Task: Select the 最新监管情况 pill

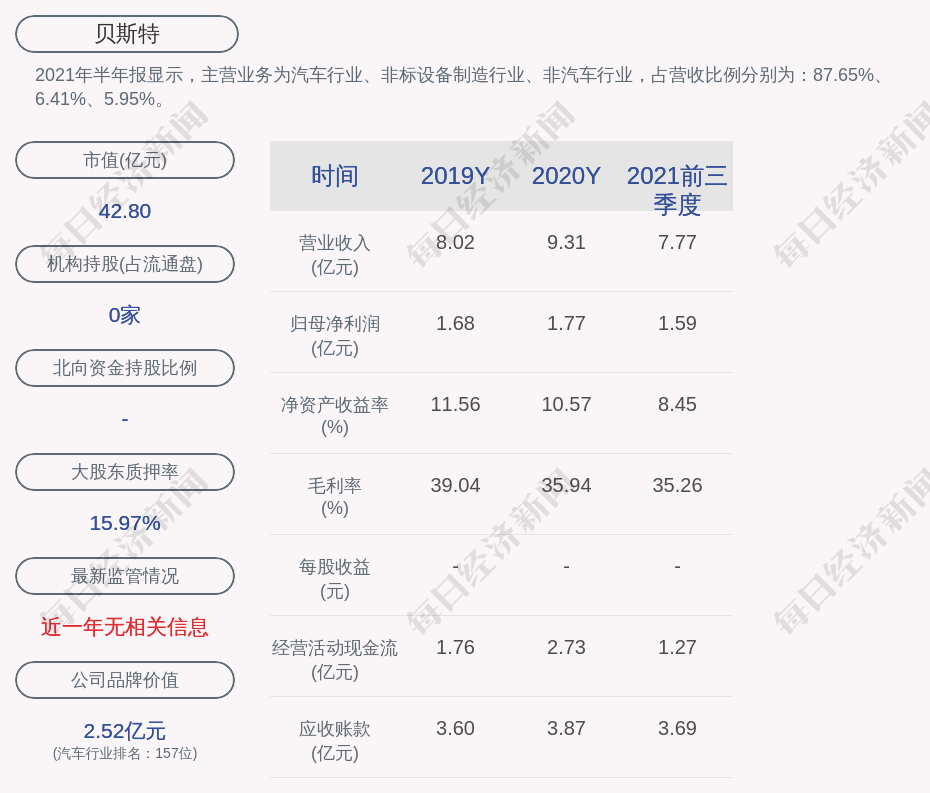Action: click(125, 576)
